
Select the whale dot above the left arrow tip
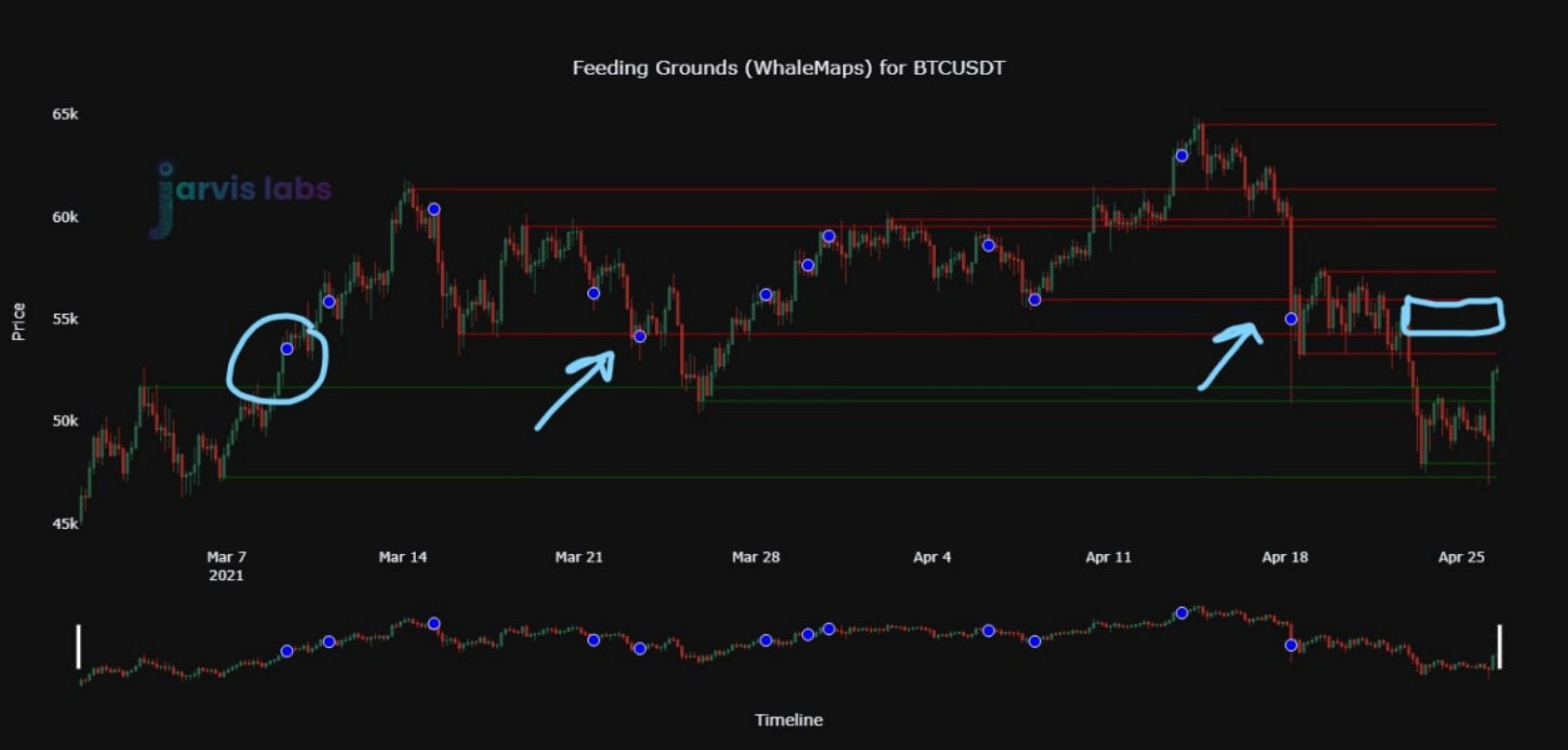(640, 336)
